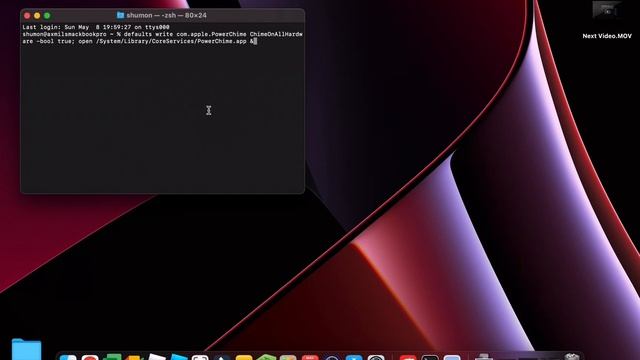Close the Terminal window with the red button
Viewport: 640px width, 360px height.
27,16
